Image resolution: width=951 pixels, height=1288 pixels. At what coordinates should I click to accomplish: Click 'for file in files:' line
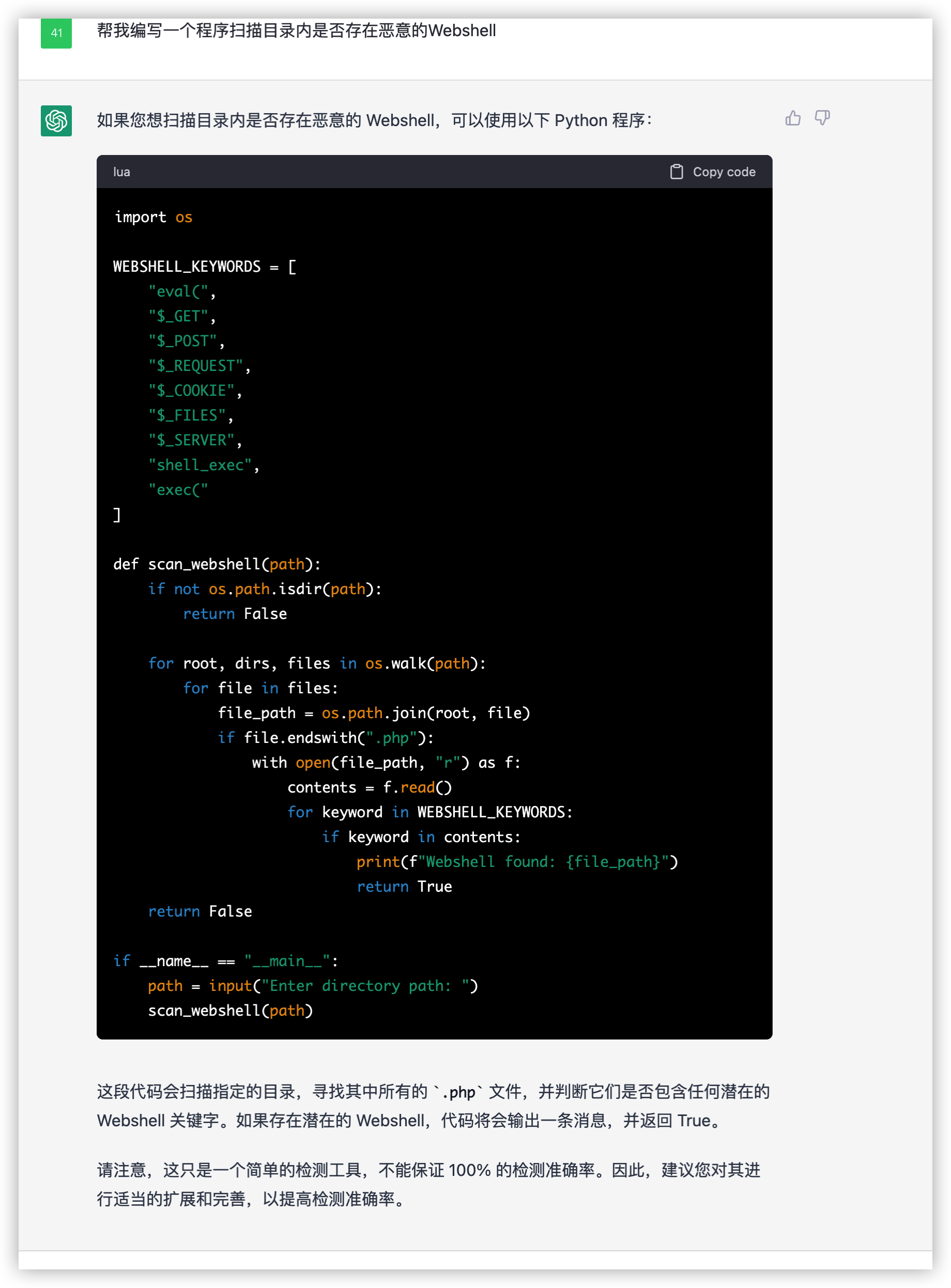pos(261,688)
